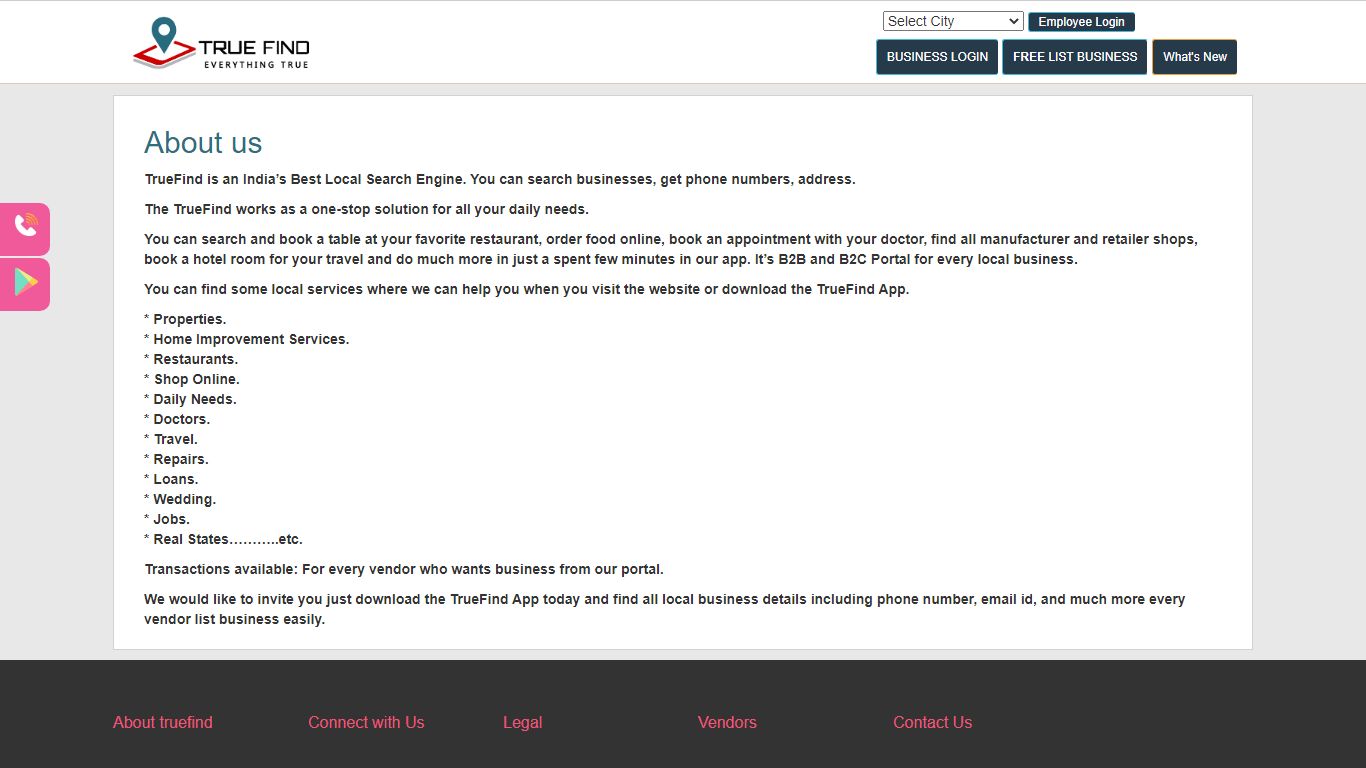Click the "* Jobs." list entry

[167, 519]
